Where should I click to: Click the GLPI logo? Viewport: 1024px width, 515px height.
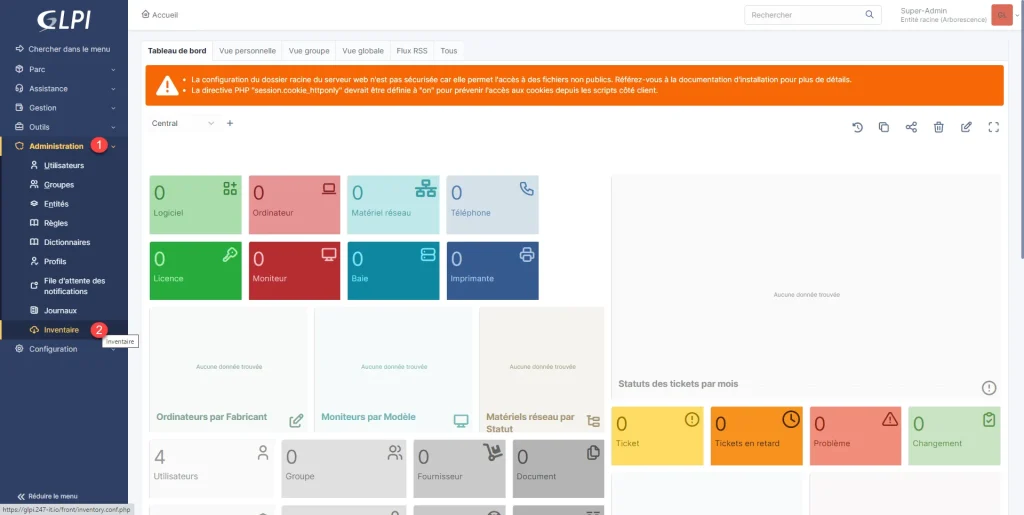(63, 20)
